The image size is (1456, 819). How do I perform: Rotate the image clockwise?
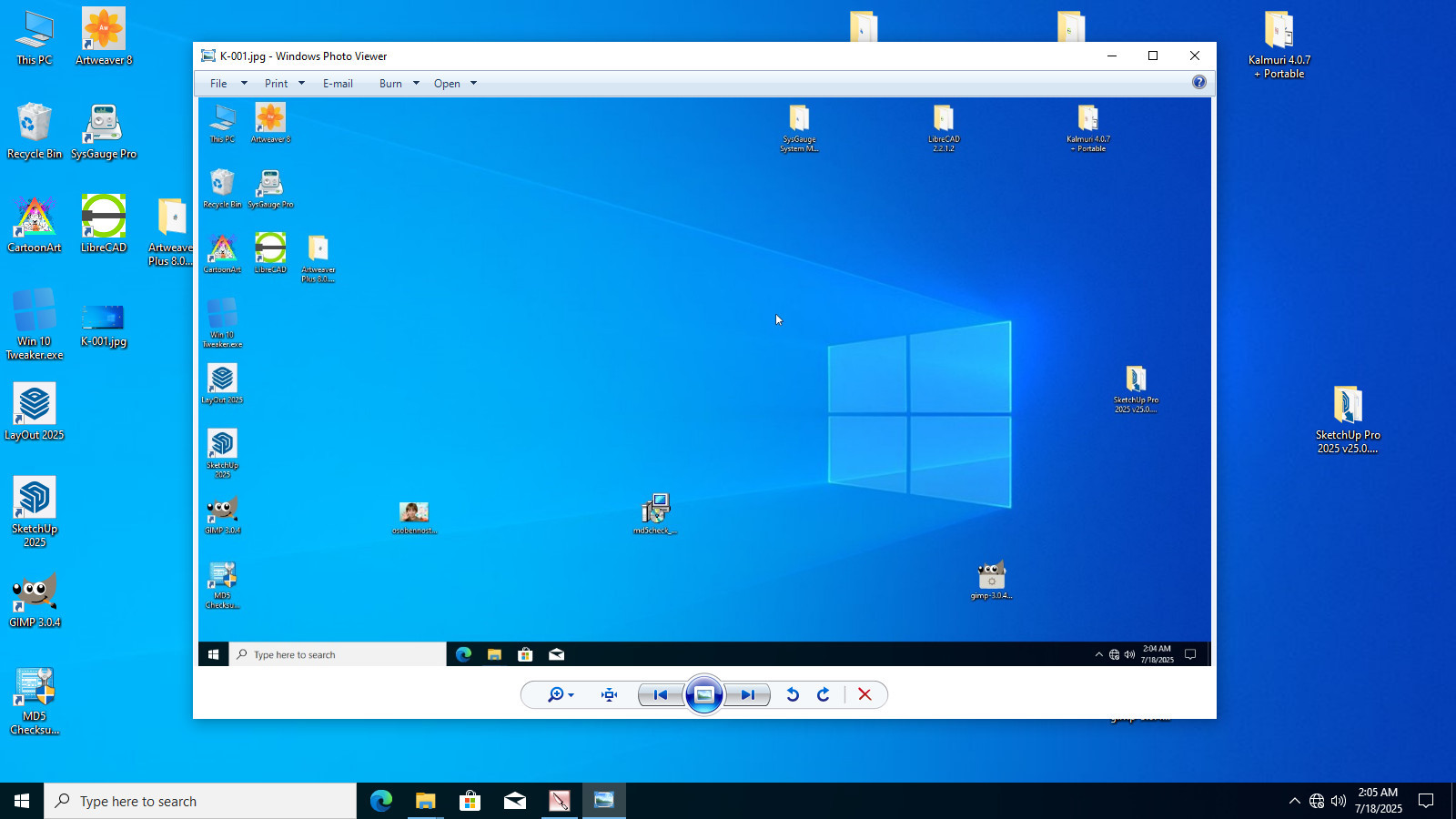pos(824,695)
